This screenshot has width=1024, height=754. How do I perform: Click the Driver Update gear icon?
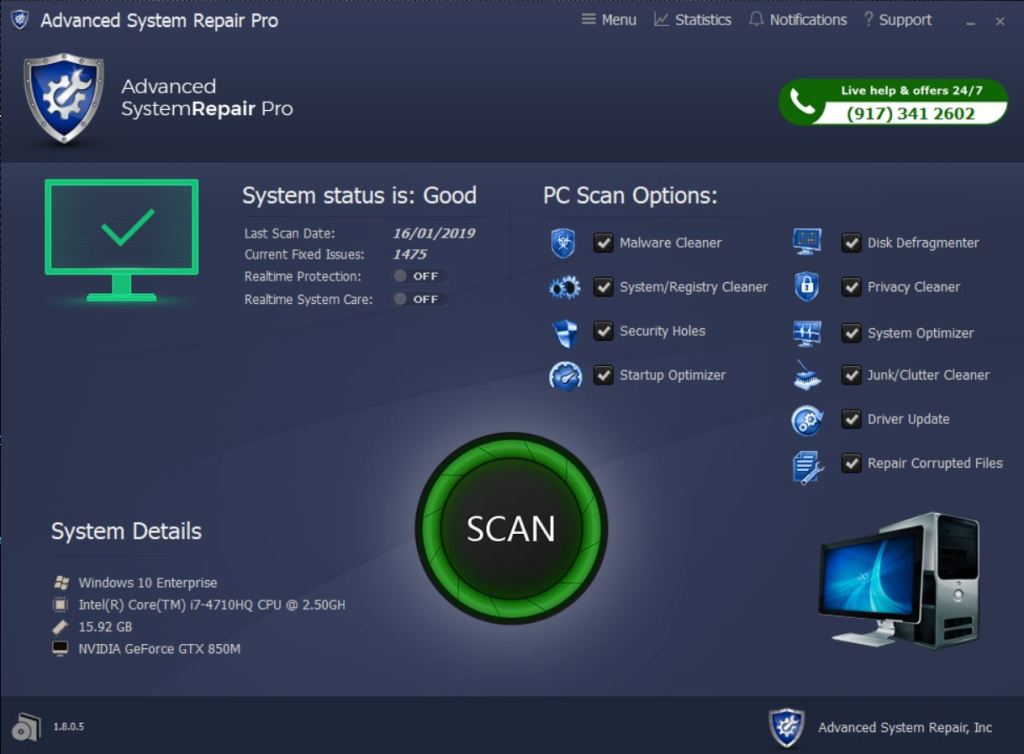click(x=807, y=420)
